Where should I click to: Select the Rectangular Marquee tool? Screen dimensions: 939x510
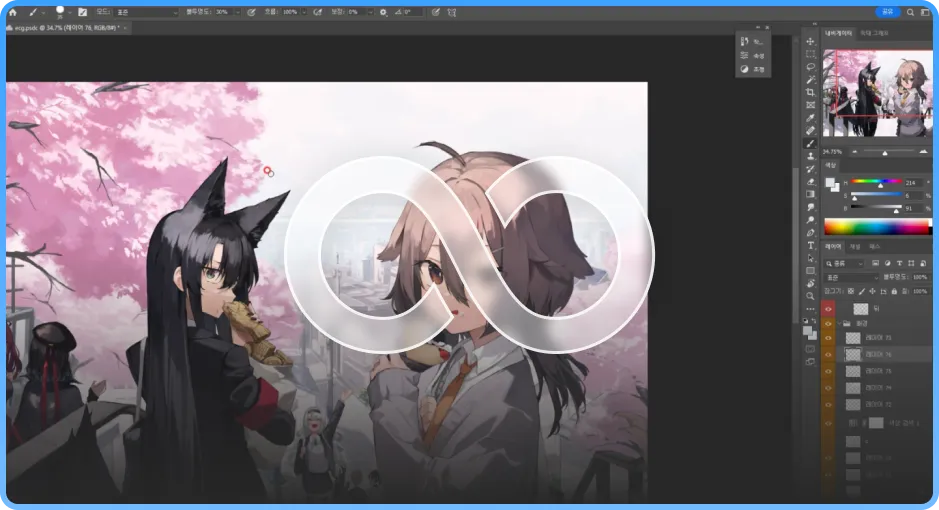pyautogui.click(x=810, y=54)
